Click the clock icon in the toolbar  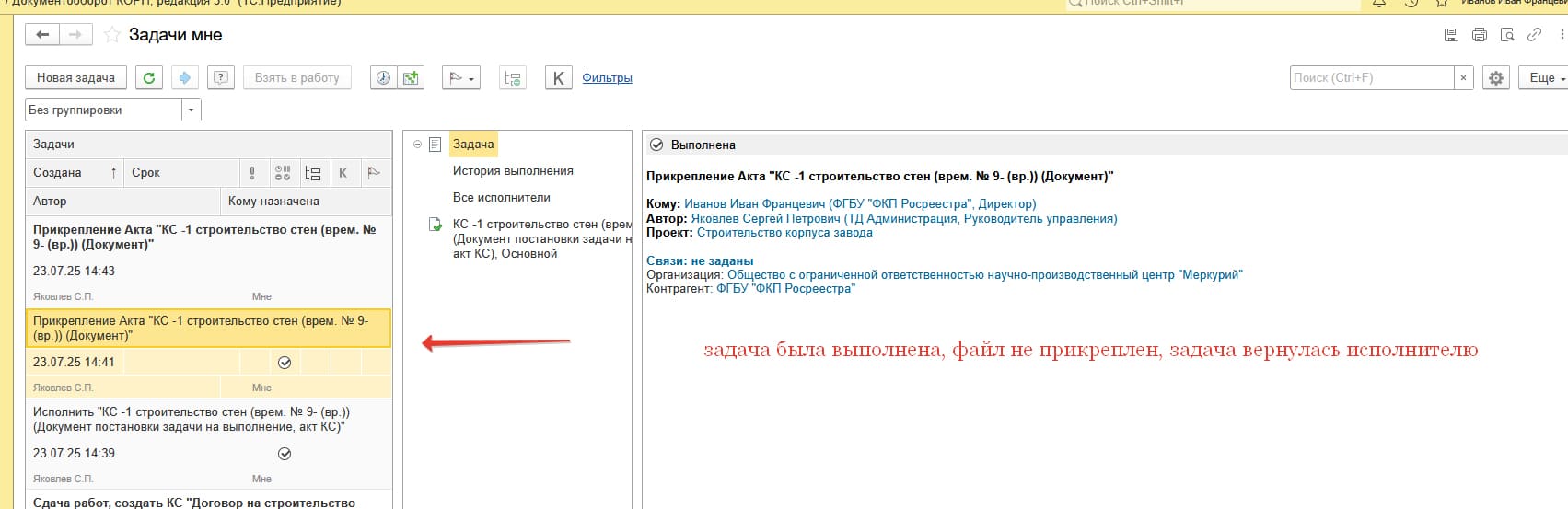click(x=384, y=78)
